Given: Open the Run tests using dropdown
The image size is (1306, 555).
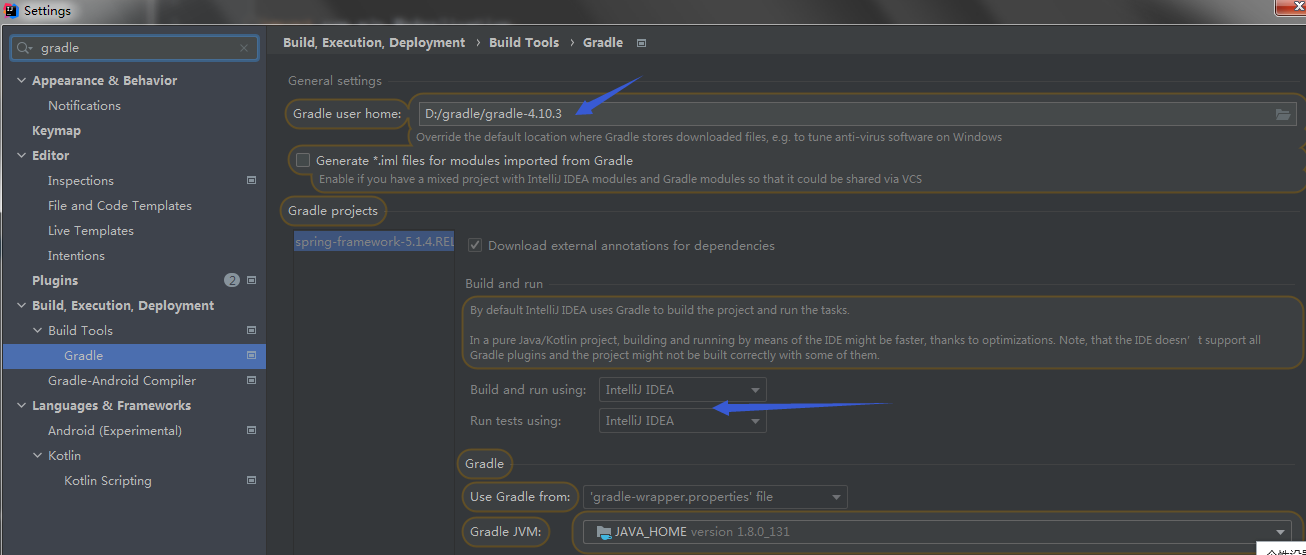Looking at the screenshot, I should pyautogui.click(x=683, y=421).
